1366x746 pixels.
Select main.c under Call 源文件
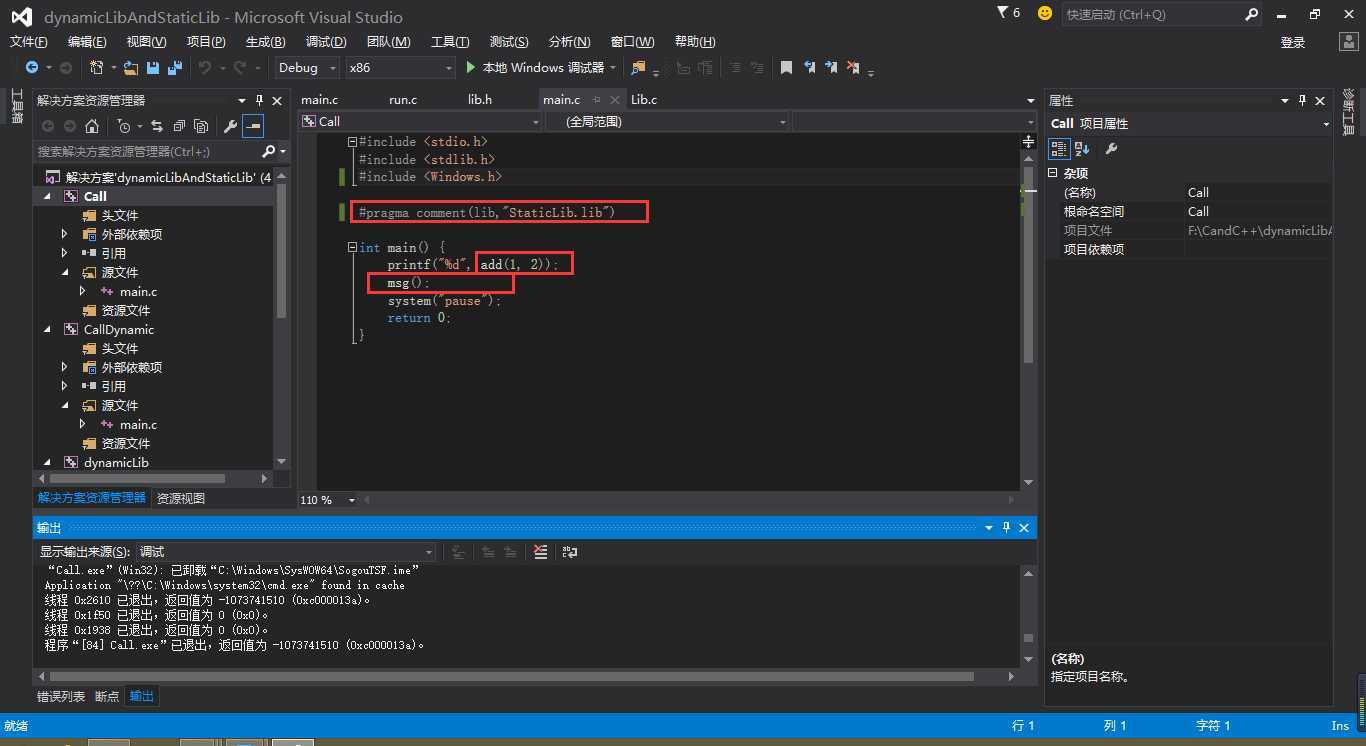(138, 291)
